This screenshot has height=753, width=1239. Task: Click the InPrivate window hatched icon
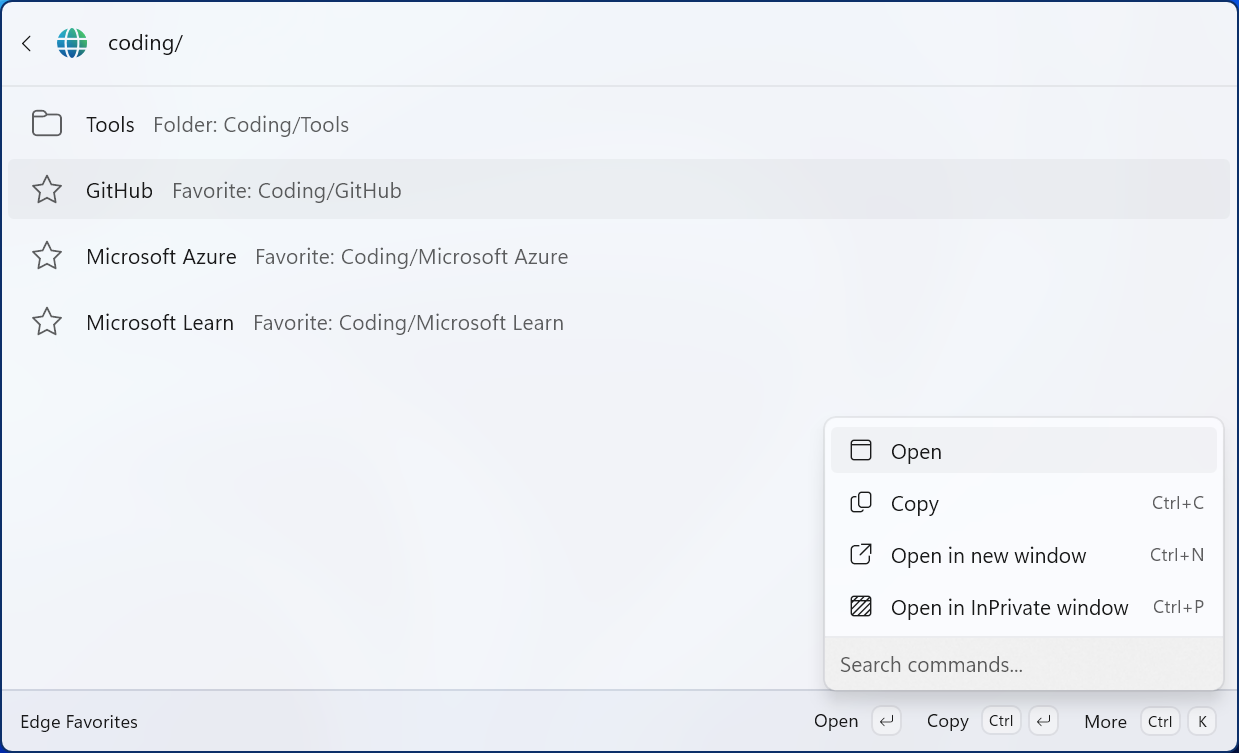click(x=861, y=607)
